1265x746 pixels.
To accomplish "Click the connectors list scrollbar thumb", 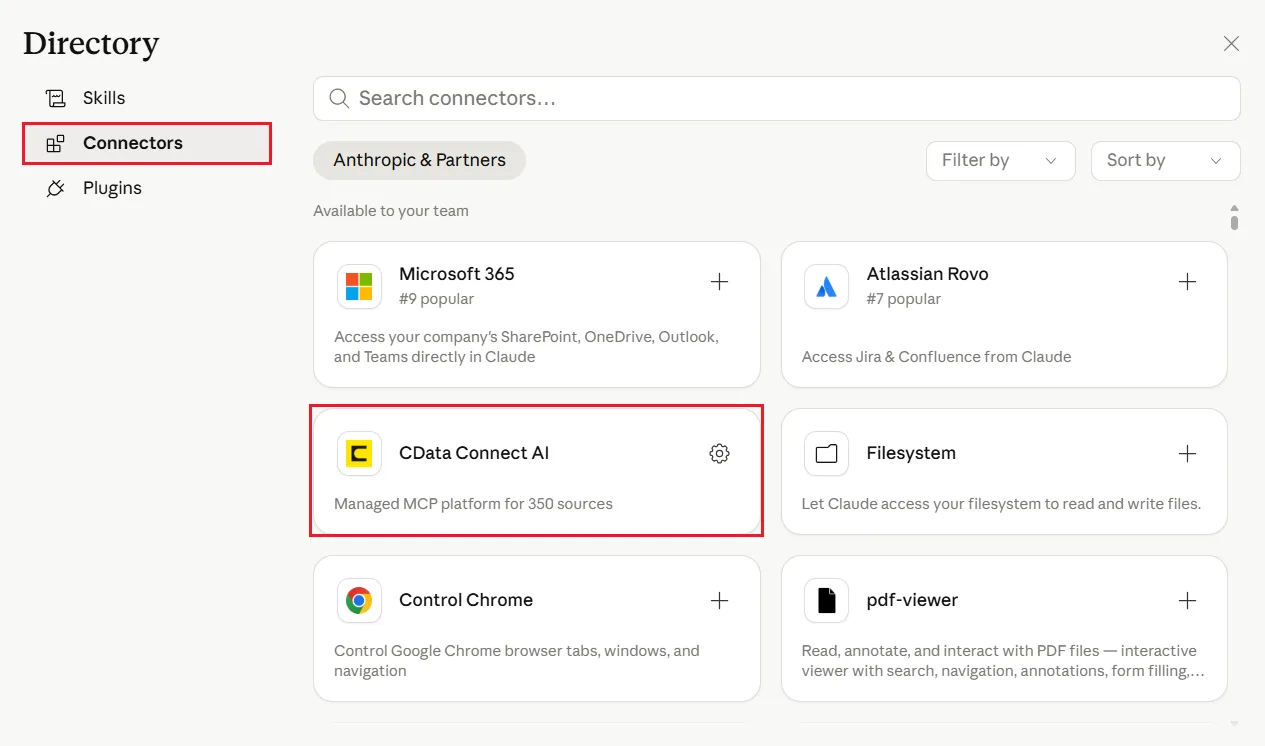I will pos(1235,222).
